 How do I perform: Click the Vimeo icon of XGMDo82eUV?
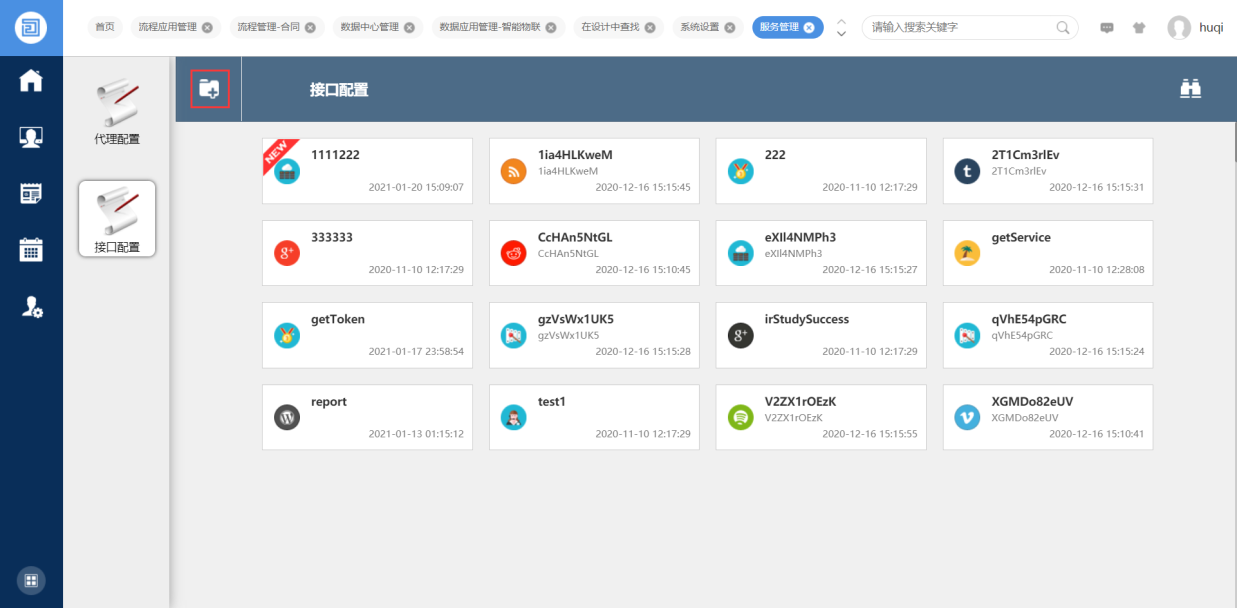pyautogui.click(x=967, y=418)
